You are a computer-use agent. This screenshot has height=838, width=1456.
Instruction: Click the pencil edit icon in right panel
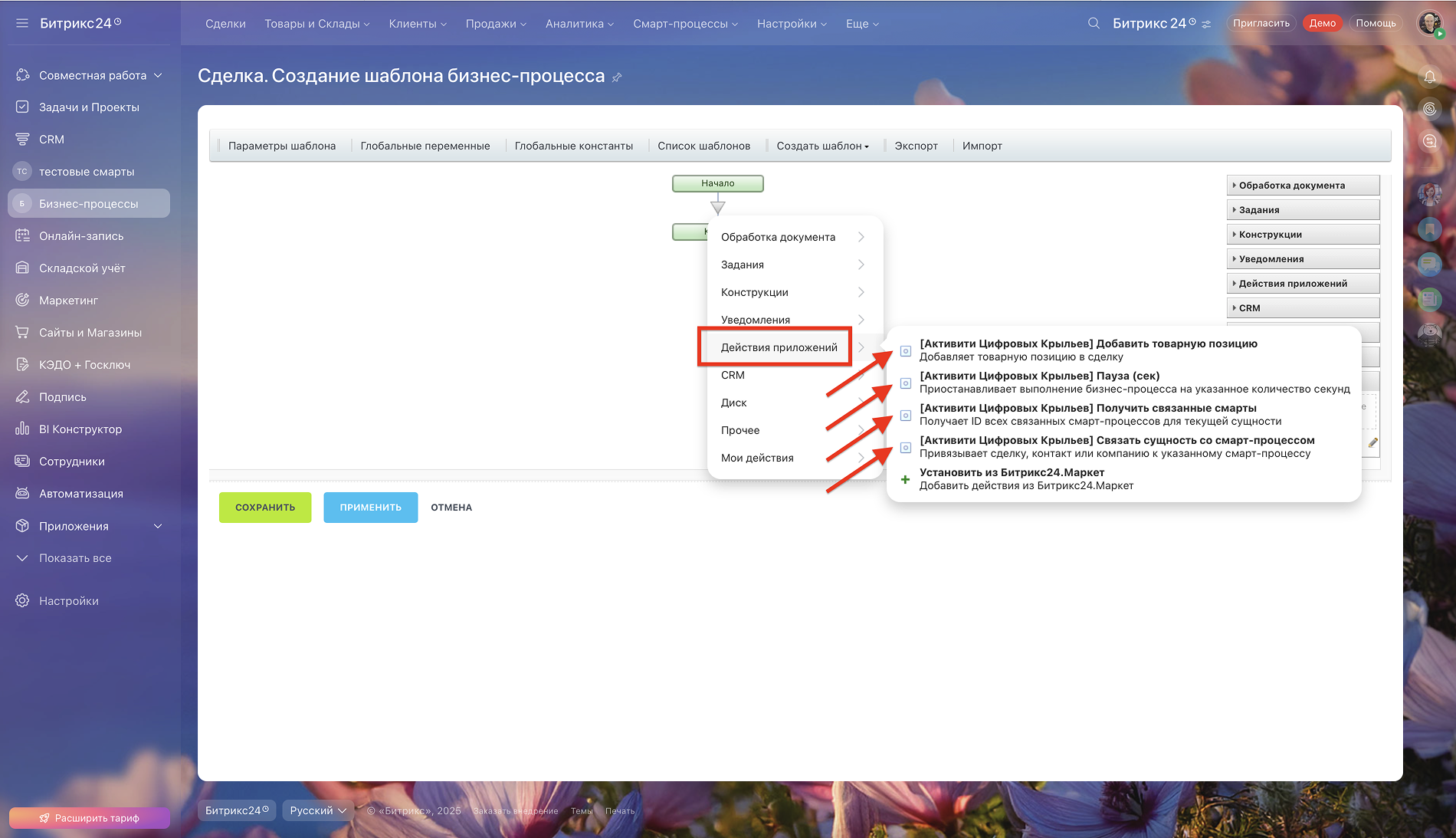click(1372, 442)
